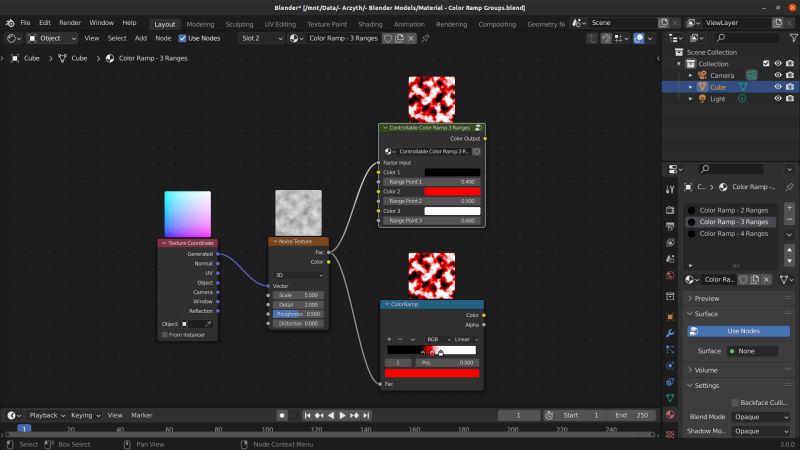Open the Texture properties checker icon
The width and height of the screenshot is (800, 450).
click(670, 434)
